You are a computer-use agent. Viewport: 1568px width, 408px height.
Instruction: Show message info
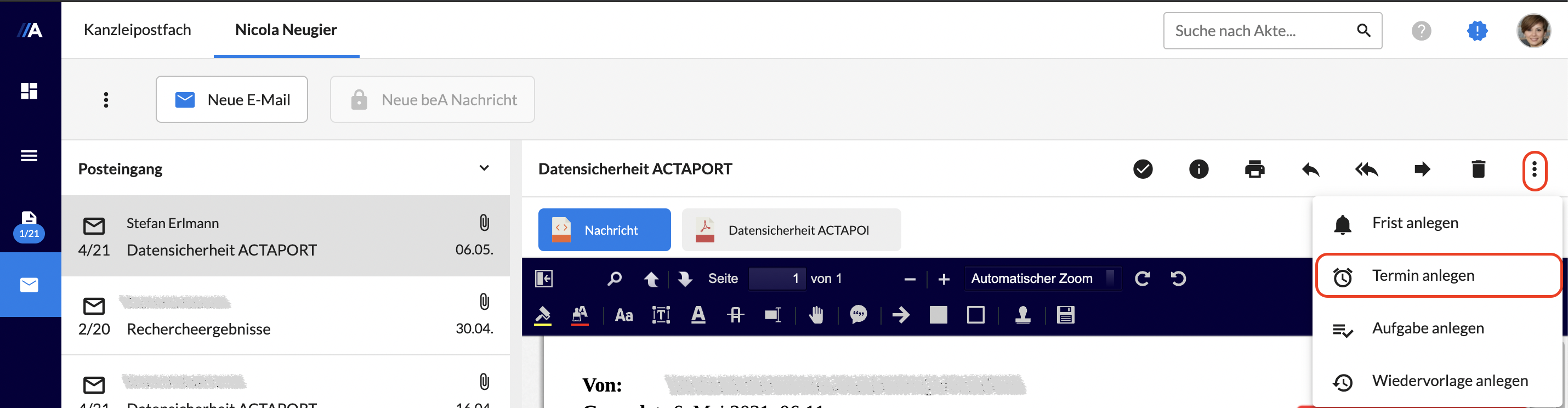click(x=1198, y=169)
